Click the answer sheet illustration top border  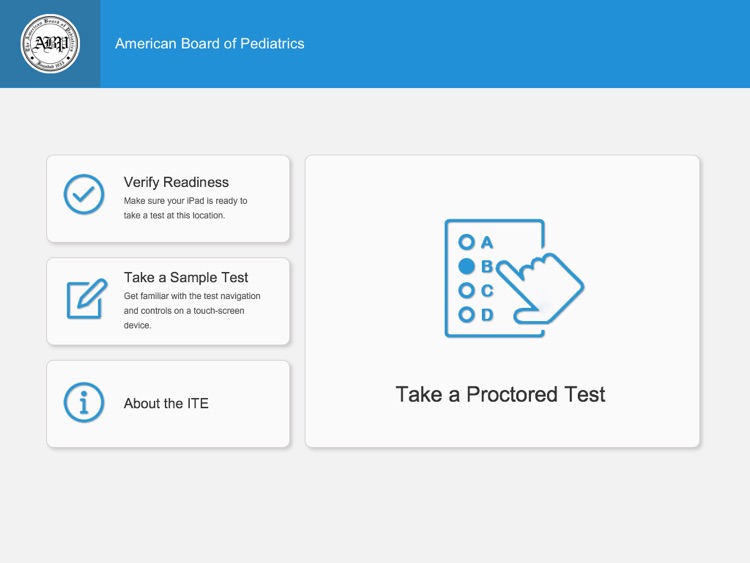494,221
